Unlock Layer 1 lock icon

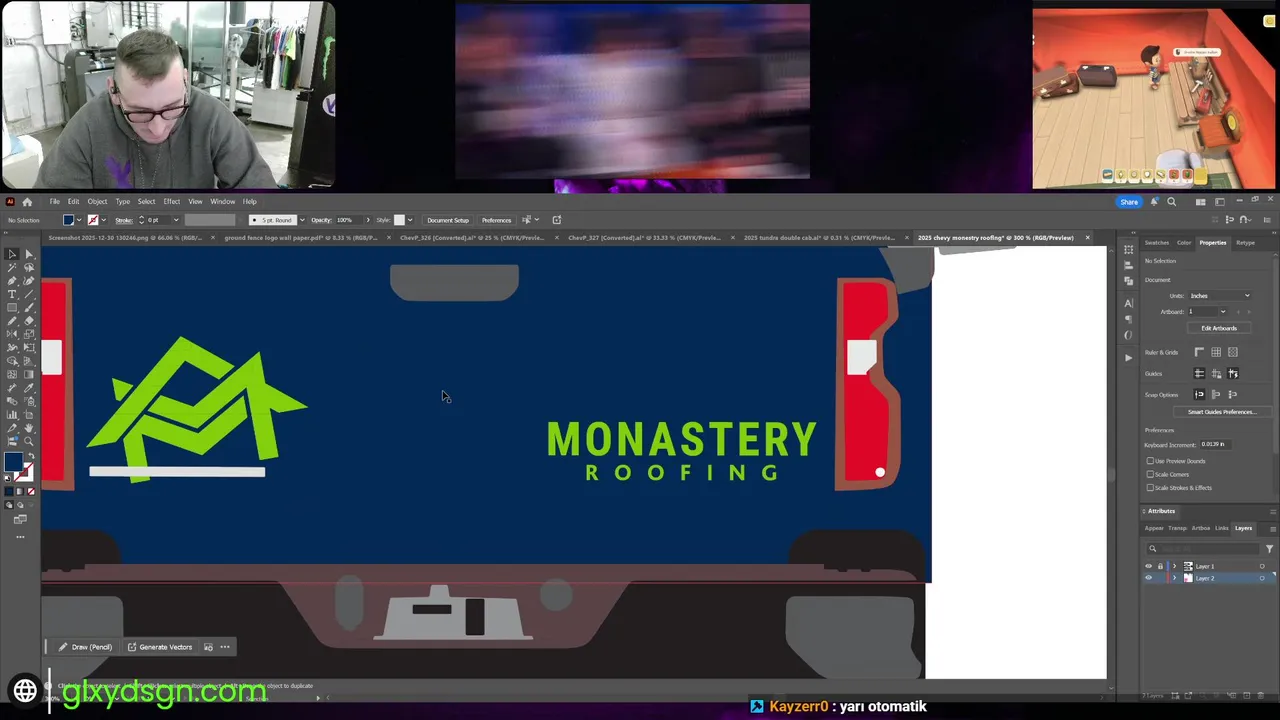tap(1160, 566)
